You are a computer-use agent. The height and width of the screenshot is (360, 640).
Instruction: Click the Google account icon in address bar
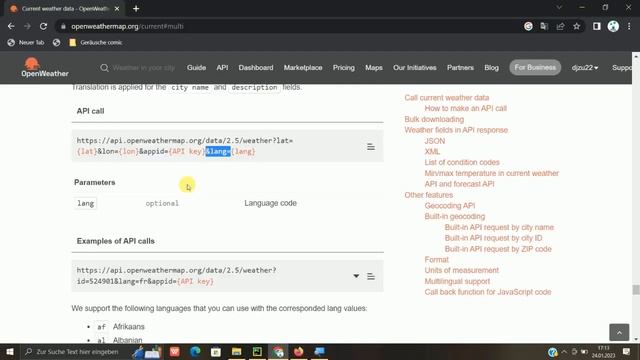click(x=528, y=26)
